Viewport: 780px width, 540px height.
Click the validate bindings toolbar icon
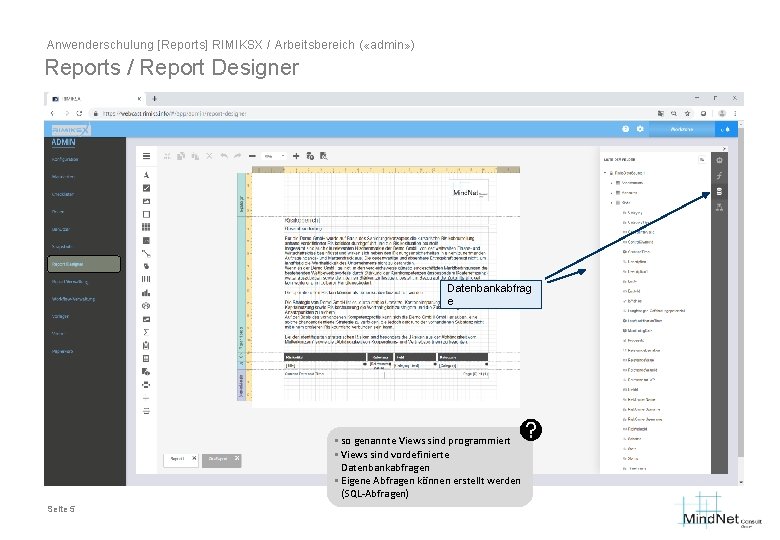[310, 156]
